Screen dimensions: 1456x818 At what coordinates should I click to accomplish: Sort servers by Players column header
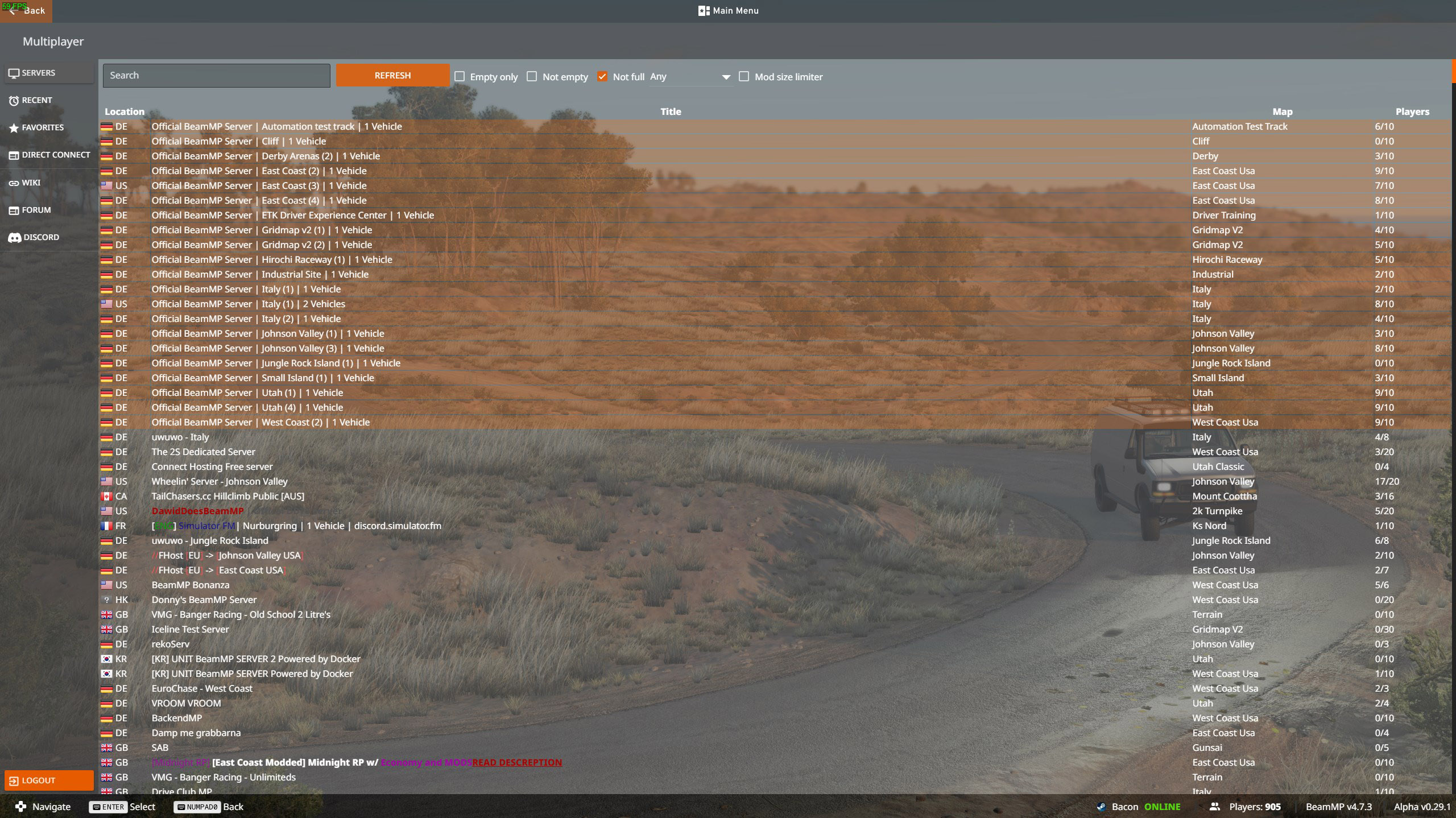(1412, 112)
